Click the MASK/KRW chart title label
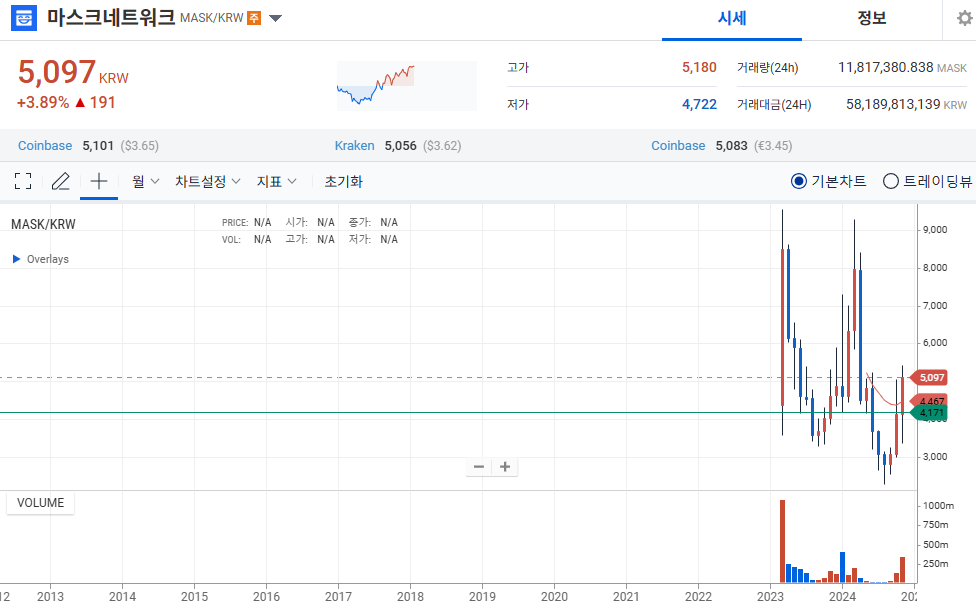 pos(43,224)
